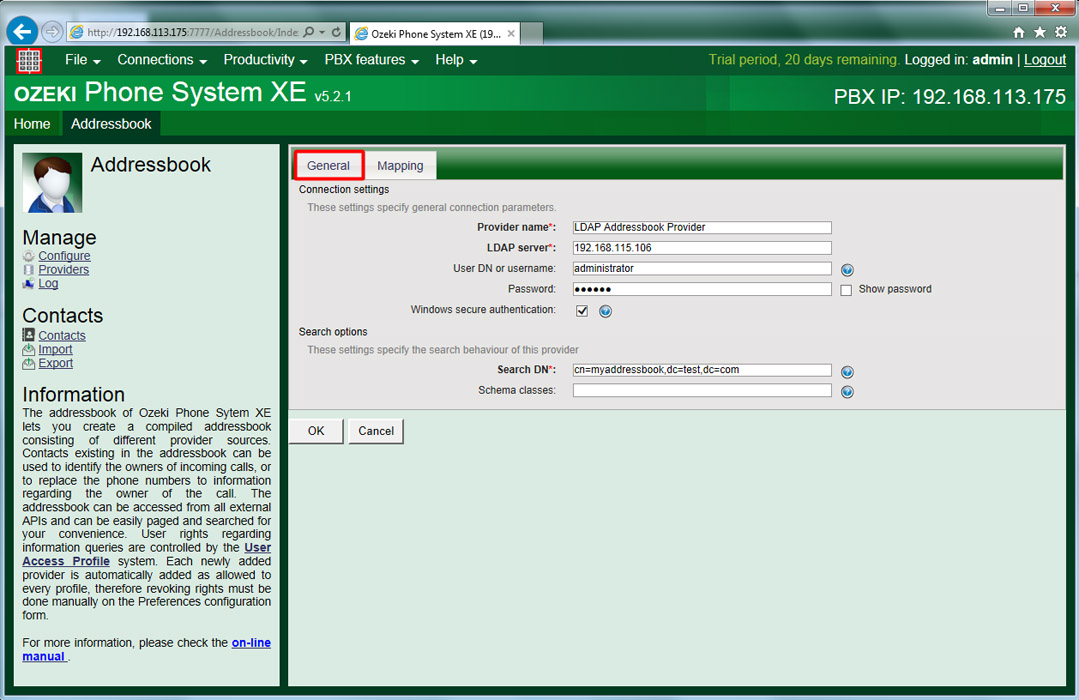
Task: Select the Addressbook navigation tab
Action: click(111, 124)
